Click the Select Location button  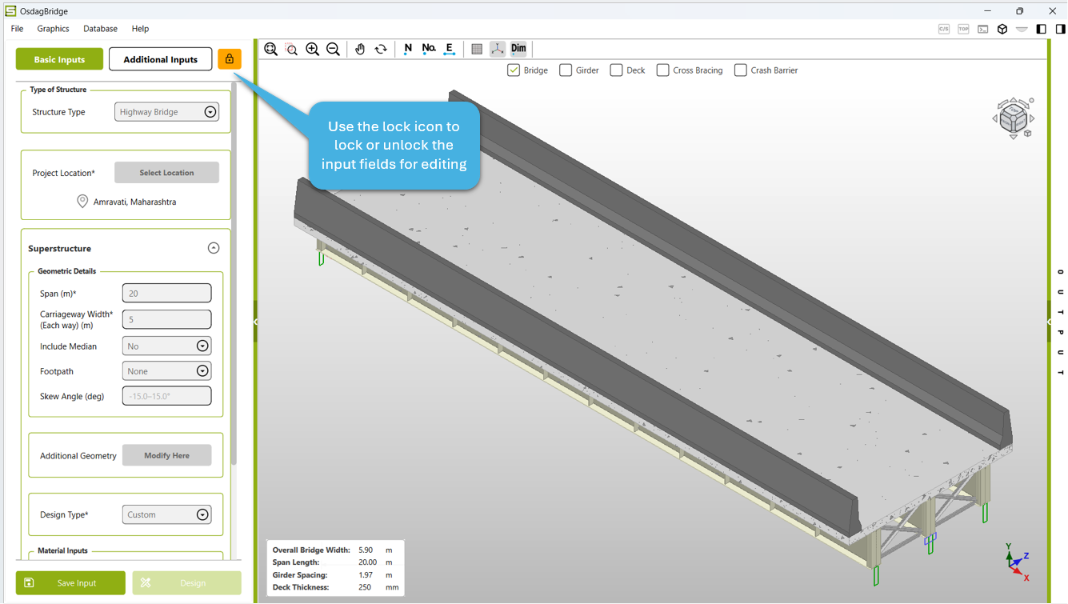click(167, 173)
